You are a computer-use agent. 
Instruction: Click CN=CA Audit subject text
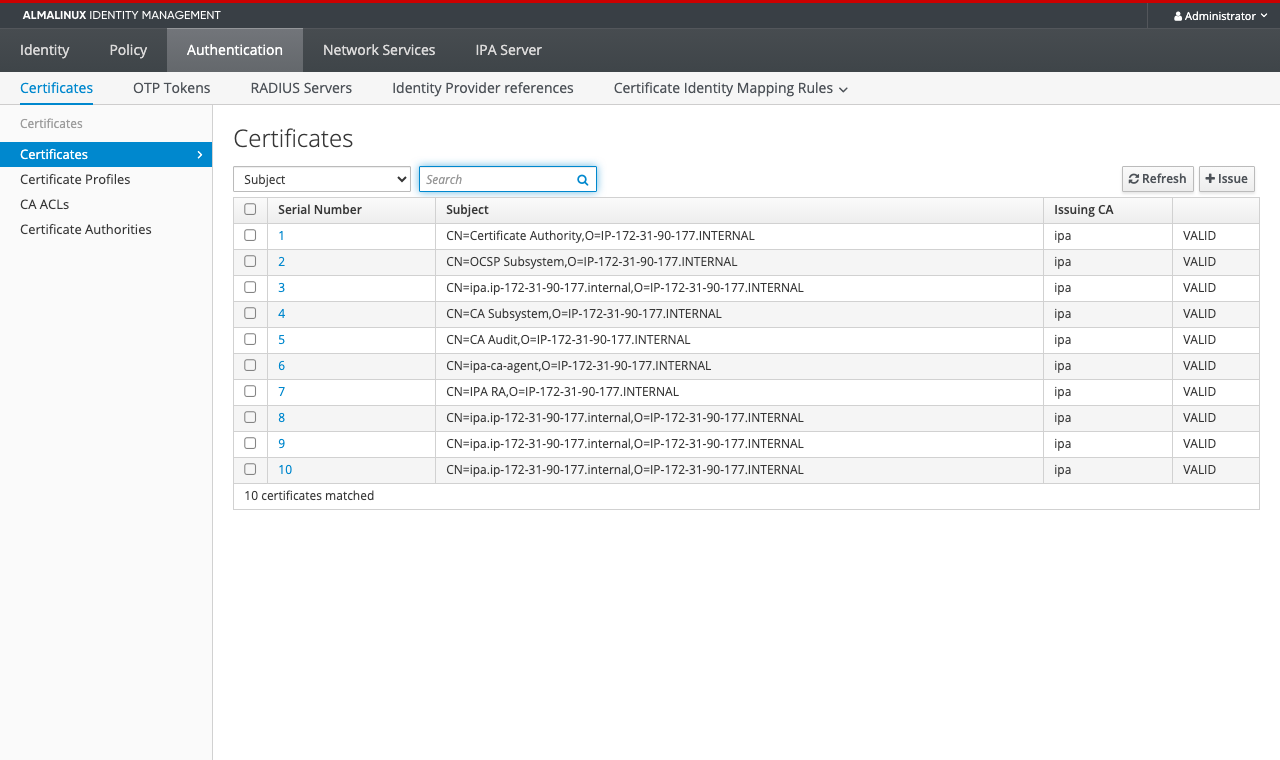click(x=568, y=339)
